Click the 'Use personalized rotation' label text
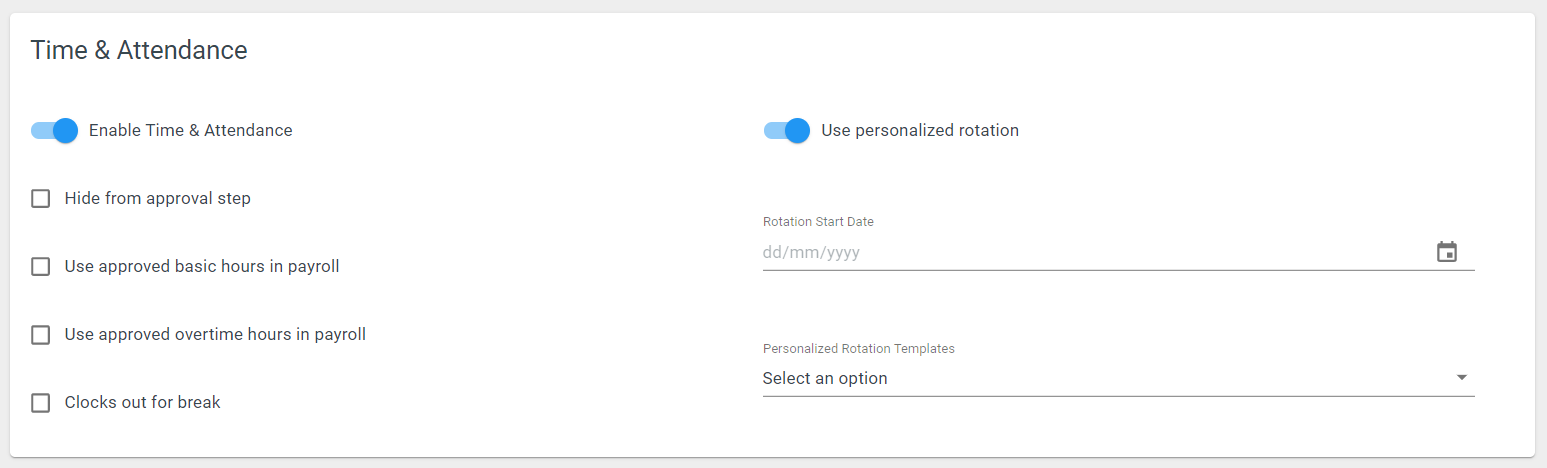The height and width of the screenshot is (468, 1547). (920, 130)
